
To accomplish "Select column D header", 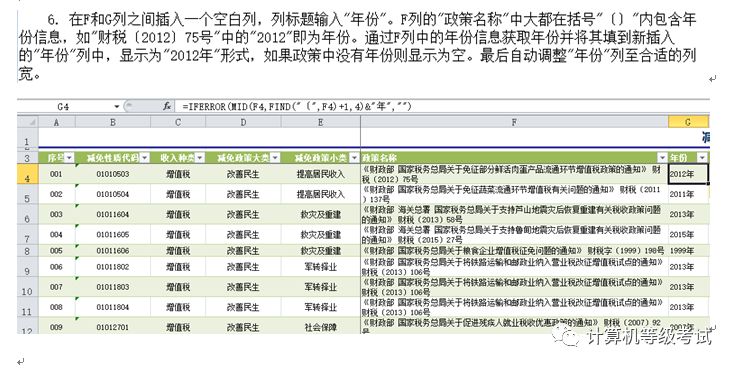I will pos(243,122).
